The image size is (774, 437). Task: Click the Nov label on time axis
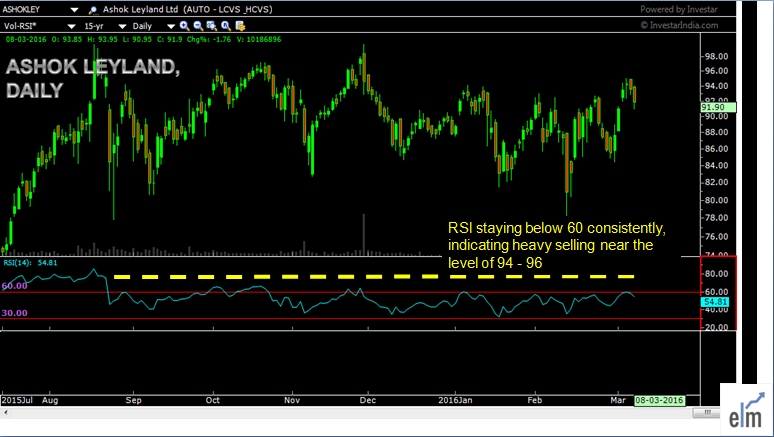(x=292, y=400)
